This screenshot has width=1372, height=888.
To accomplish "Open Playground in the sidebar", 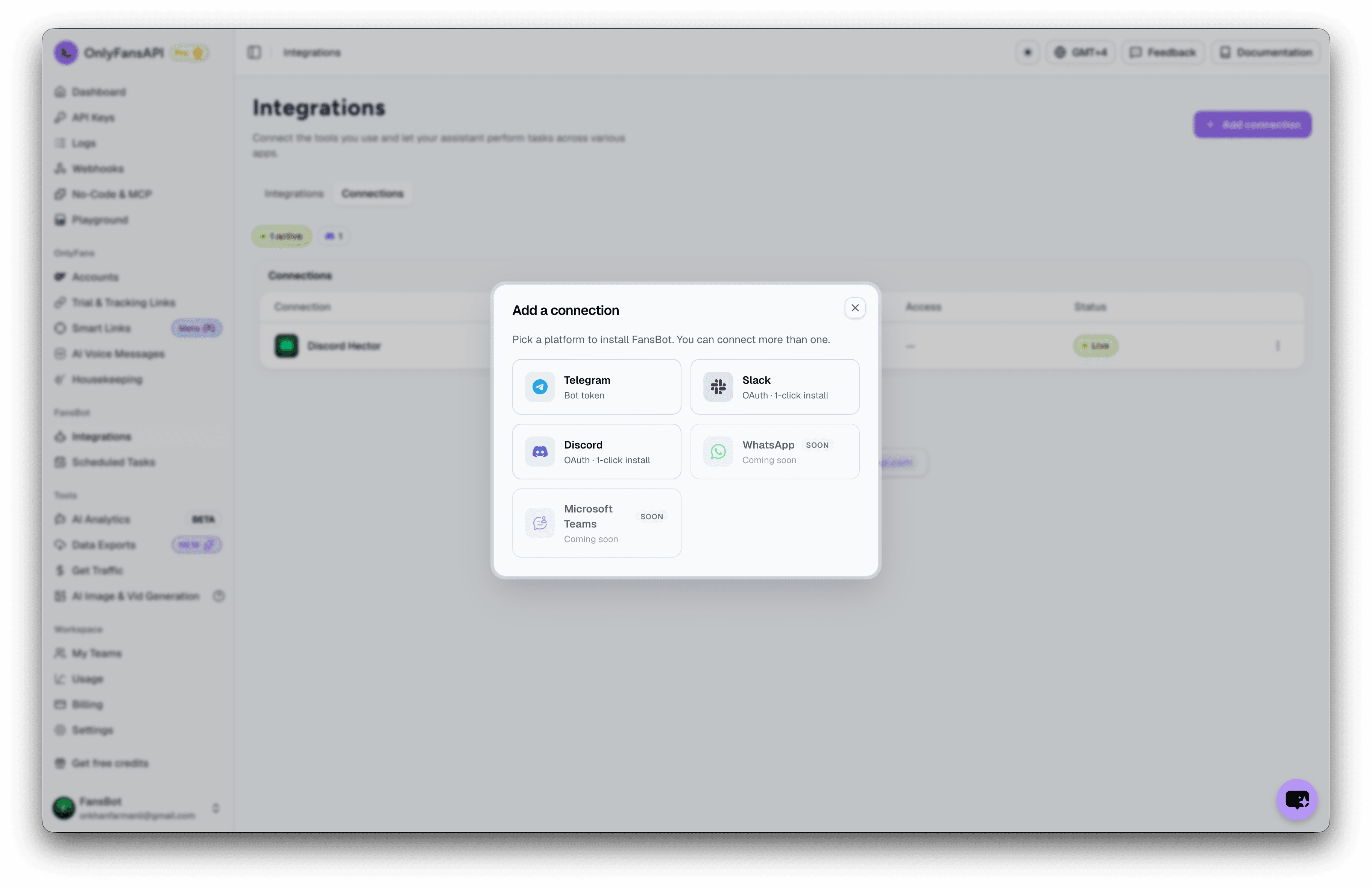I will pyautogui.click(x=100, y=220).
